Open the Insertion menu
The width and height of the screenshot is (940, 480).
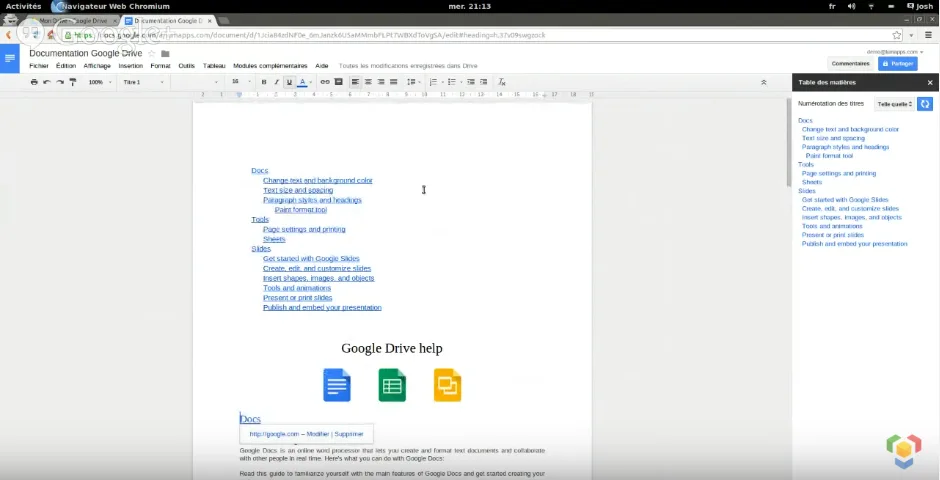click(x=131, y=66)
